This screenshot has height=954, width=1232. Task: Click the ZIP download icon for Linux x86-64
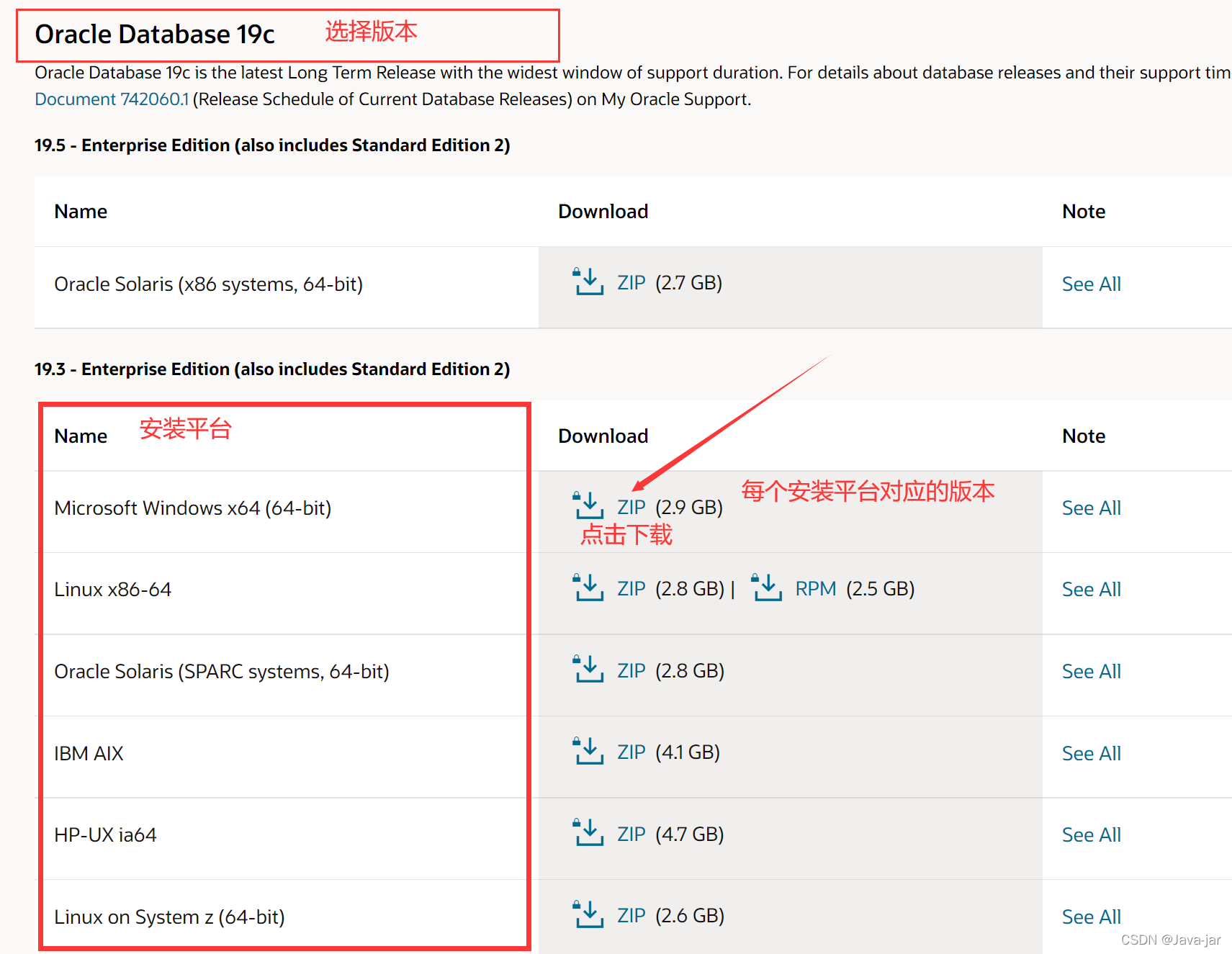588,588
